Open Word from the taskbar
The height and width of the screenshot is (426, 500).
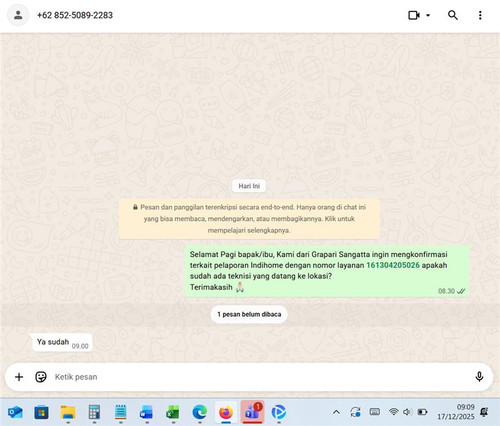tap(147, 412)
